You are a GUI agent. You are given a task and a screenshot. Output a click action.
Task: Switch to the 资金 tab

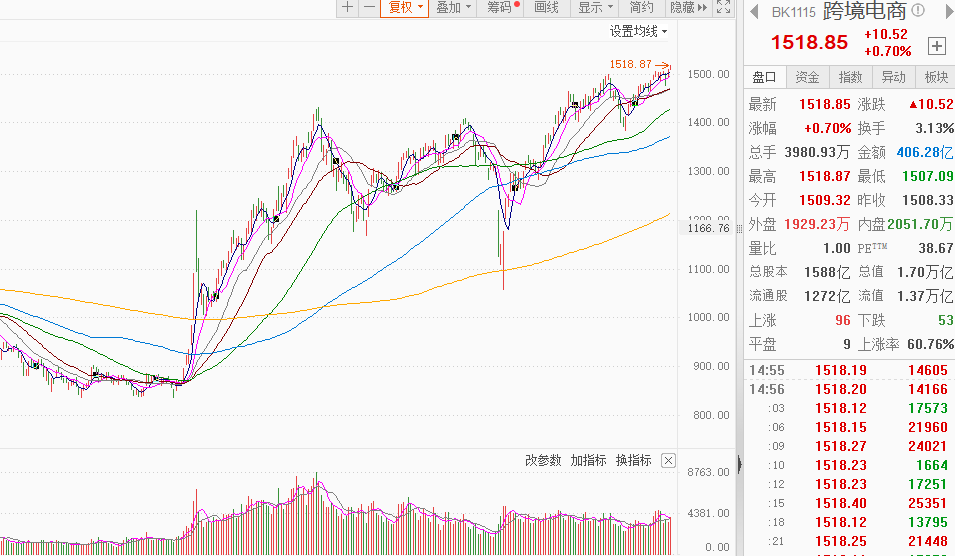807,77
